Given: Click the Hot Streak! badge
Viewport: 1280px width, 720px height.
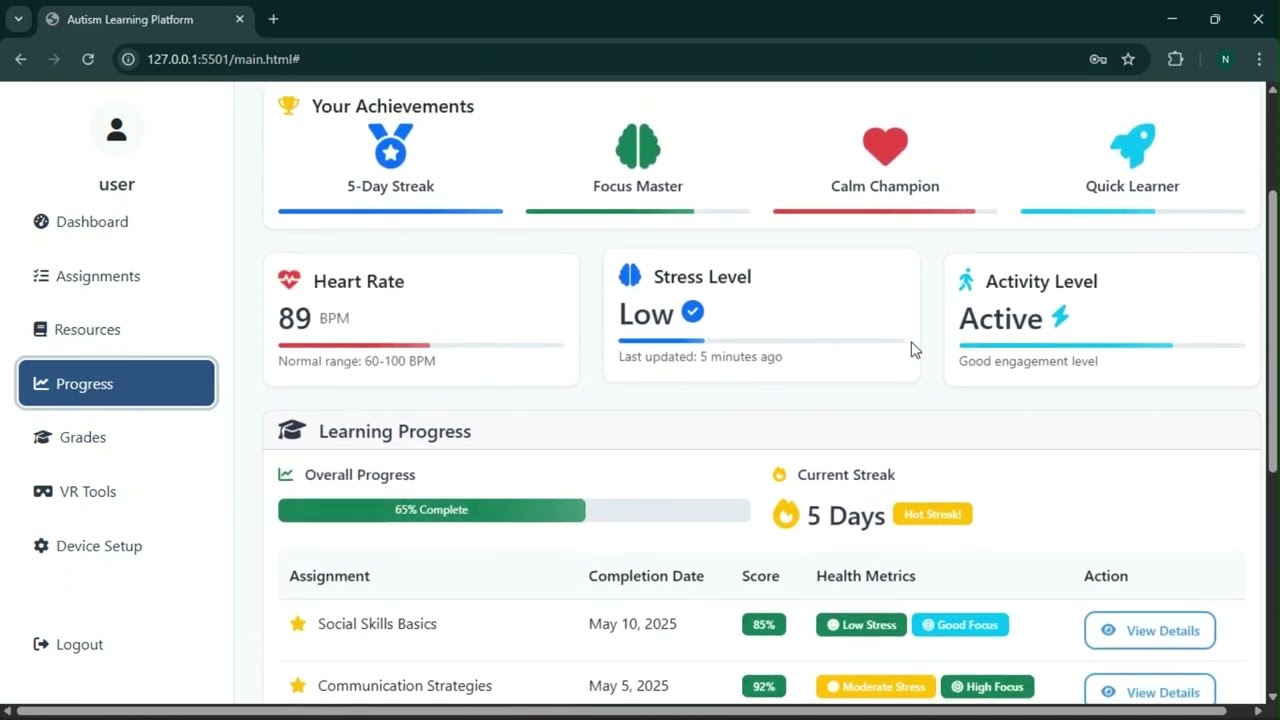Looking at the screenshot, I should [x=933, y=514].
